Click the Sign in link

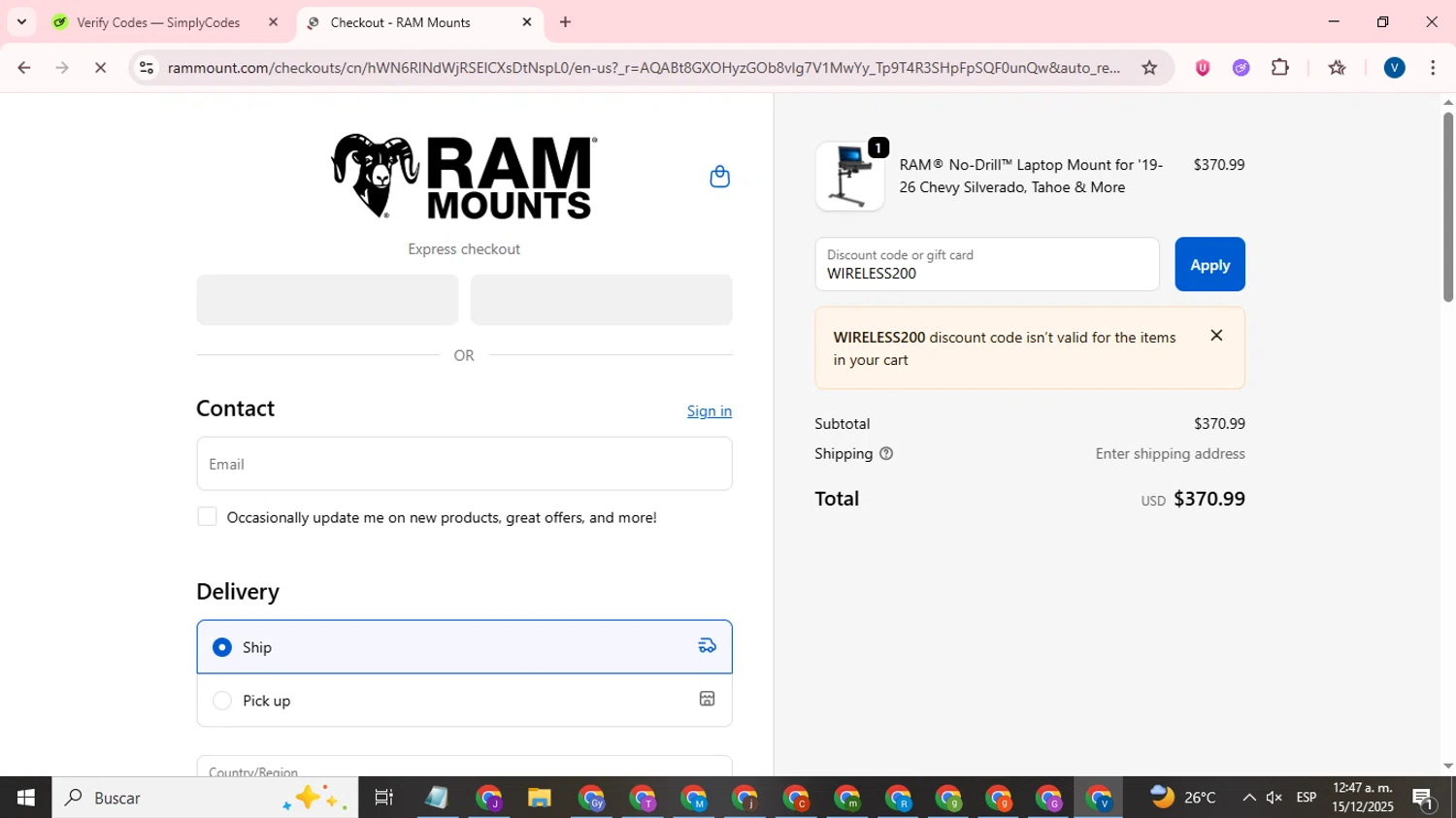tap(710, 411)
